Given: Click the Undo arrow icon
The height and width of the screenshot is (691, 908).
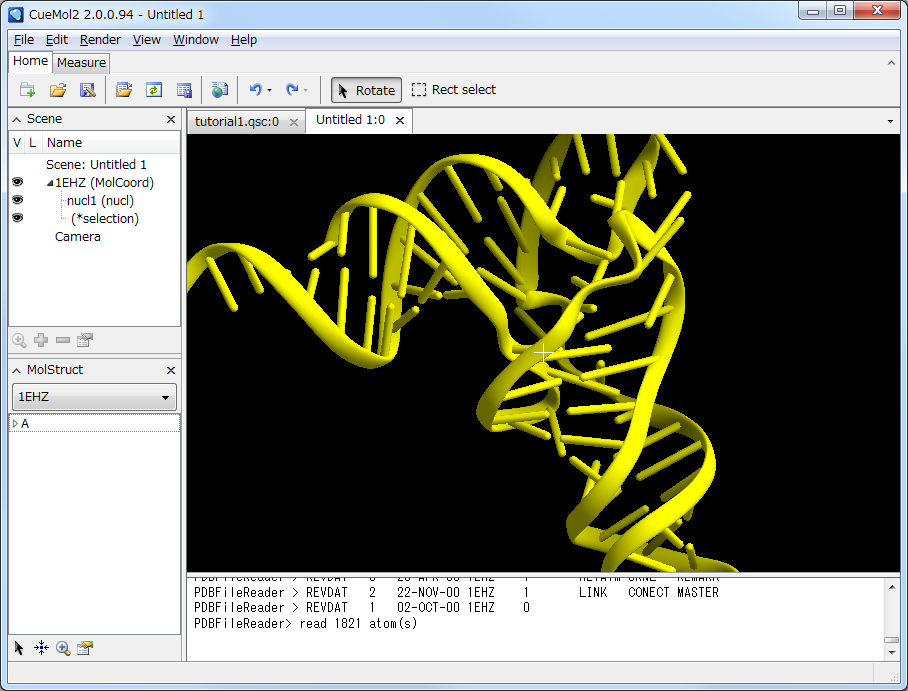Looking at the screenshot, I should coord(255,90).
